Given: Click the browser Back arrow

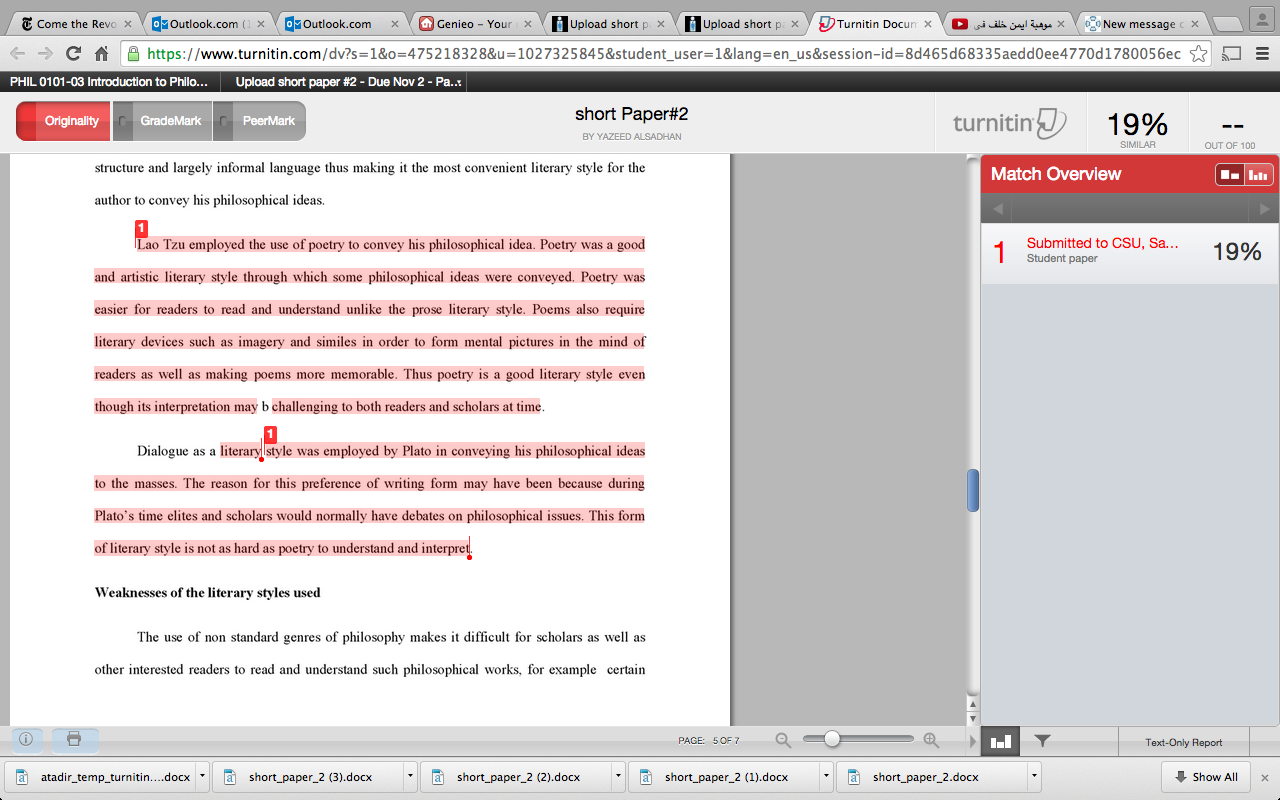Looking at the screenshot, I should [x=18, y=53].
